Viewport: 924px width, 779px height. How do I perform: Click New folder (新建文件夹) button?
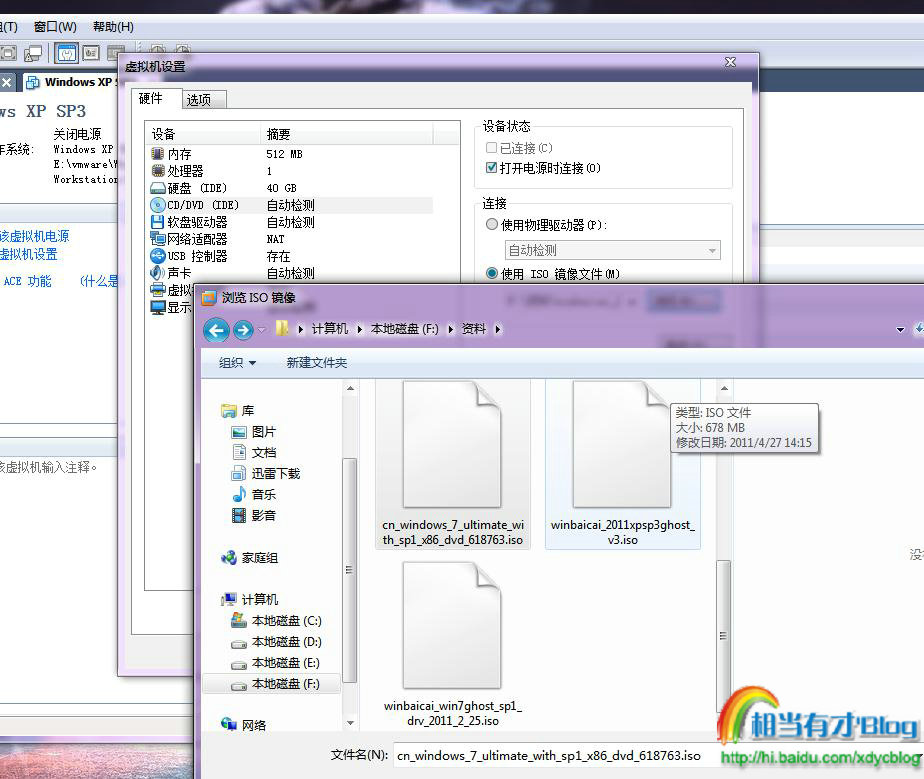(x=316, y=363)
